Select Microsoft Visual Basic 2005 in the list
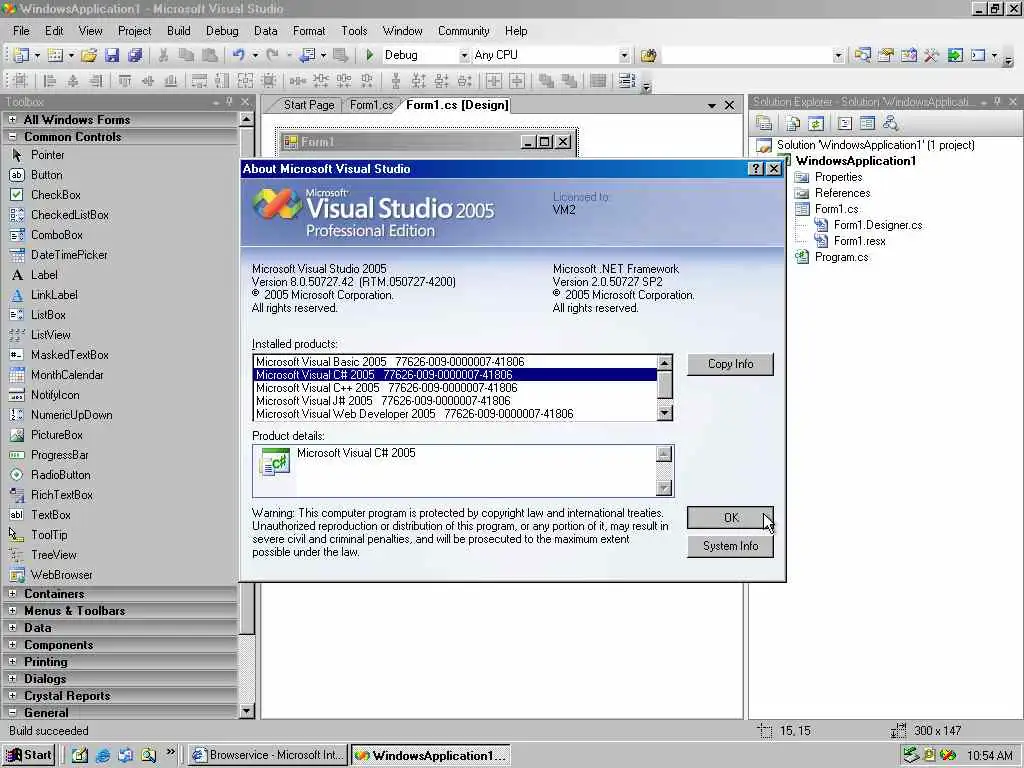 click(455, 362)
